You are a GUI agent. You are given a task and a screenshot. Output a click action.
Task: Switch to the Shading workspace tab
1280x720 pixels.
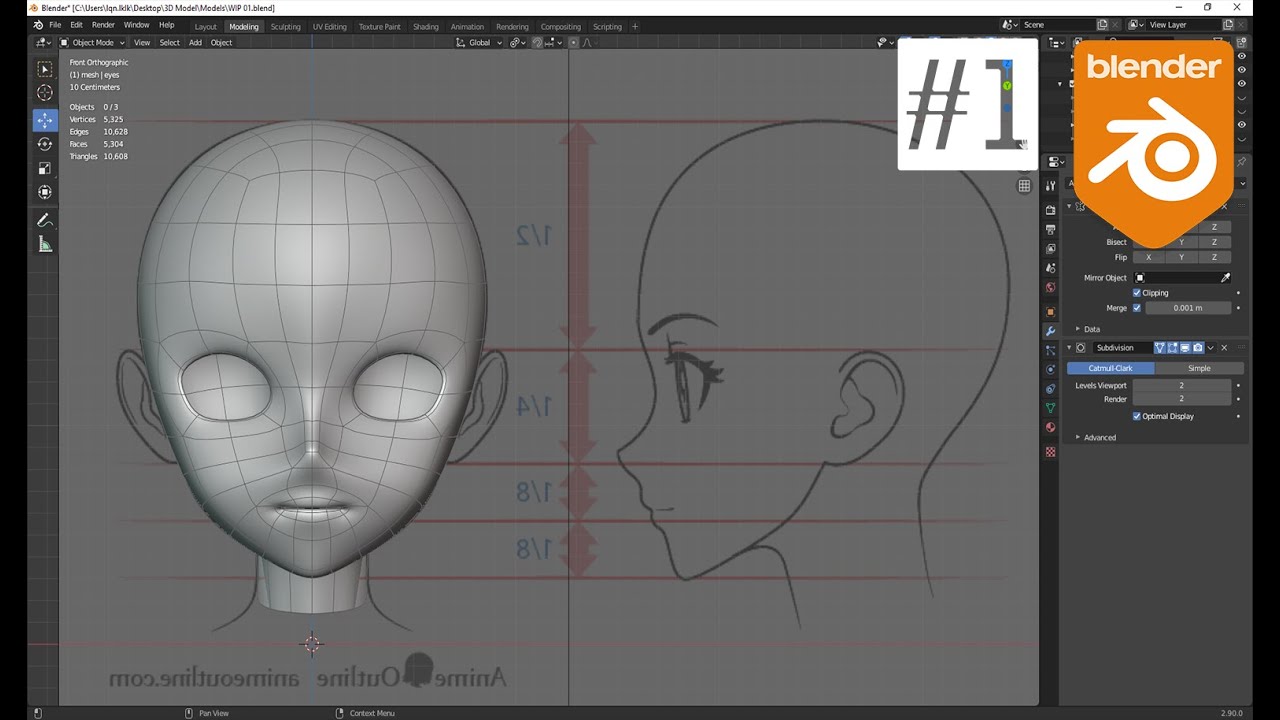point(426,27)
